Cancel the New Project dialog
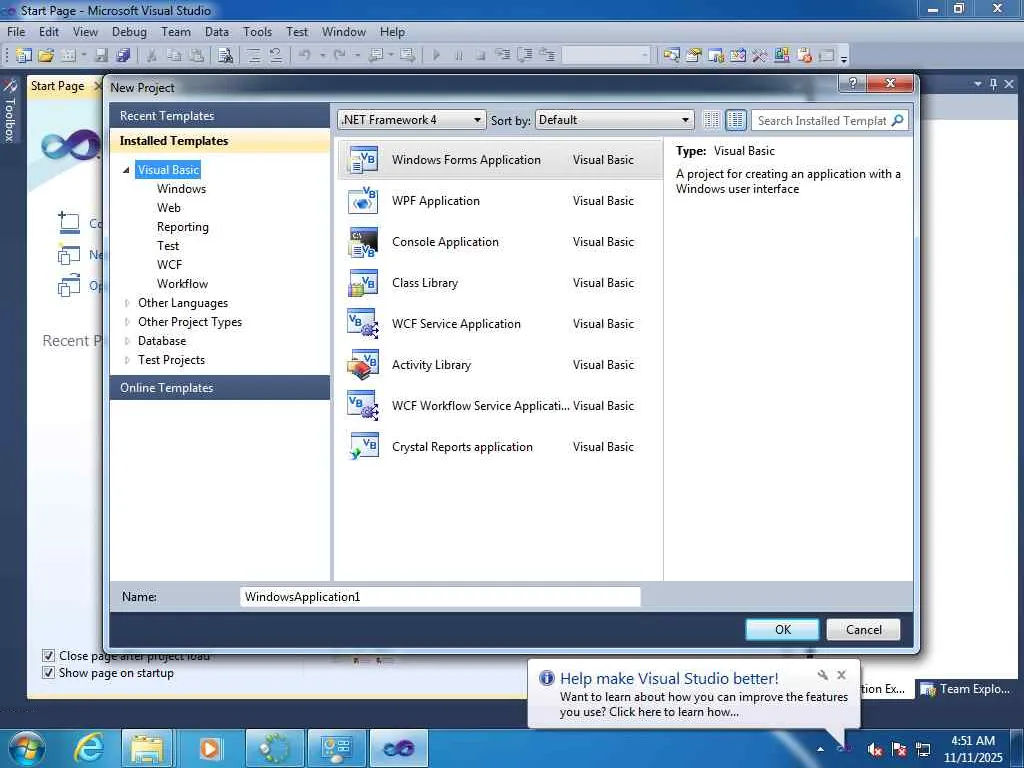 863,630
